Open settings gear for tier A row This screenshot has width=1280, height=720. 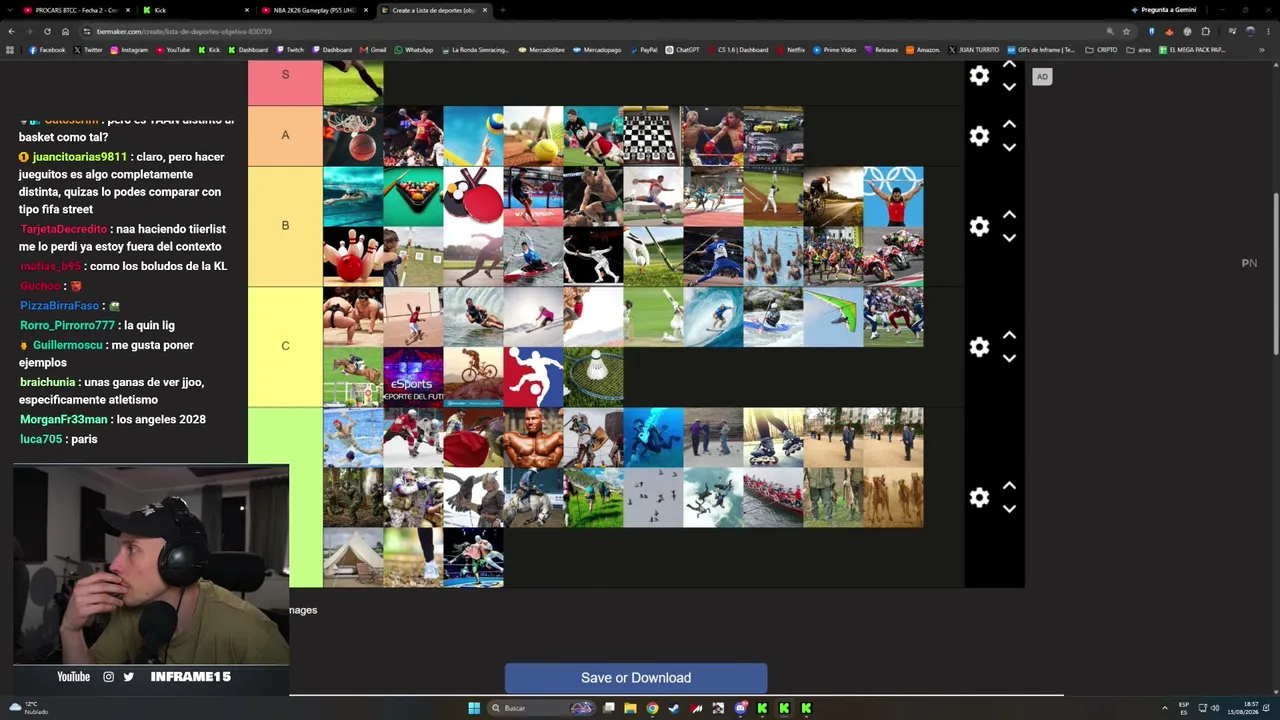coord(979,136)
